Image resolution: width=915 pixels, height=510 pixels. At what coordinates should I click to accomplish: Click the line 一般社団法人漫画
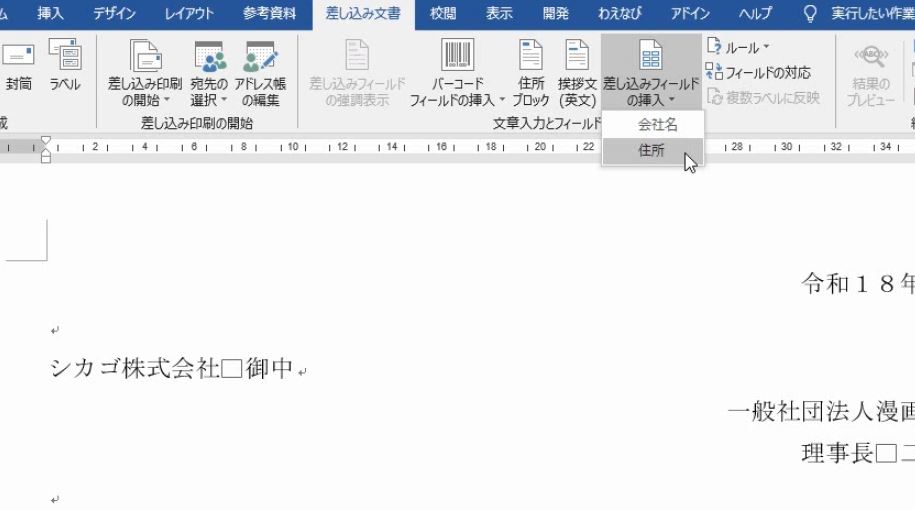[x=821, y=412]
